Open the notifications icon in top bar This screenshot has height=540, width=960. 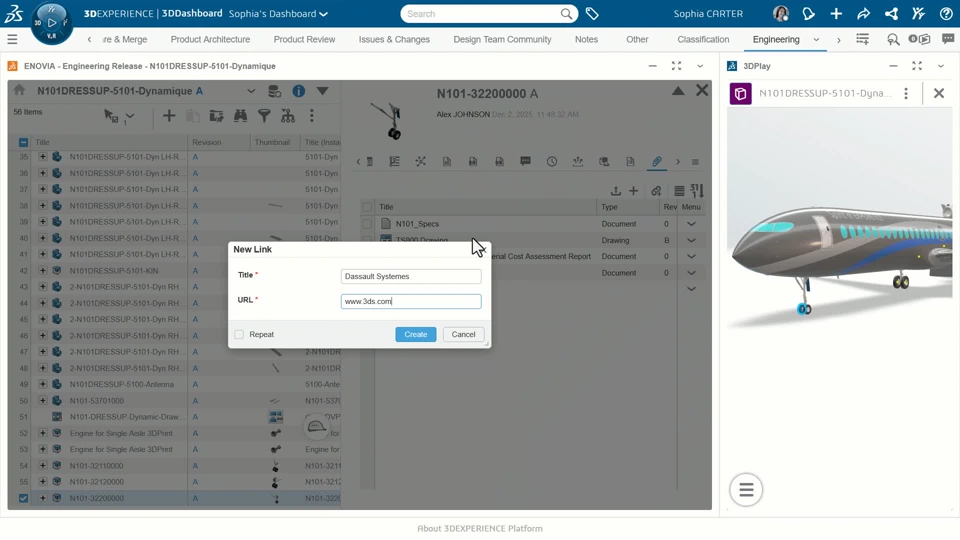point(808,13)
